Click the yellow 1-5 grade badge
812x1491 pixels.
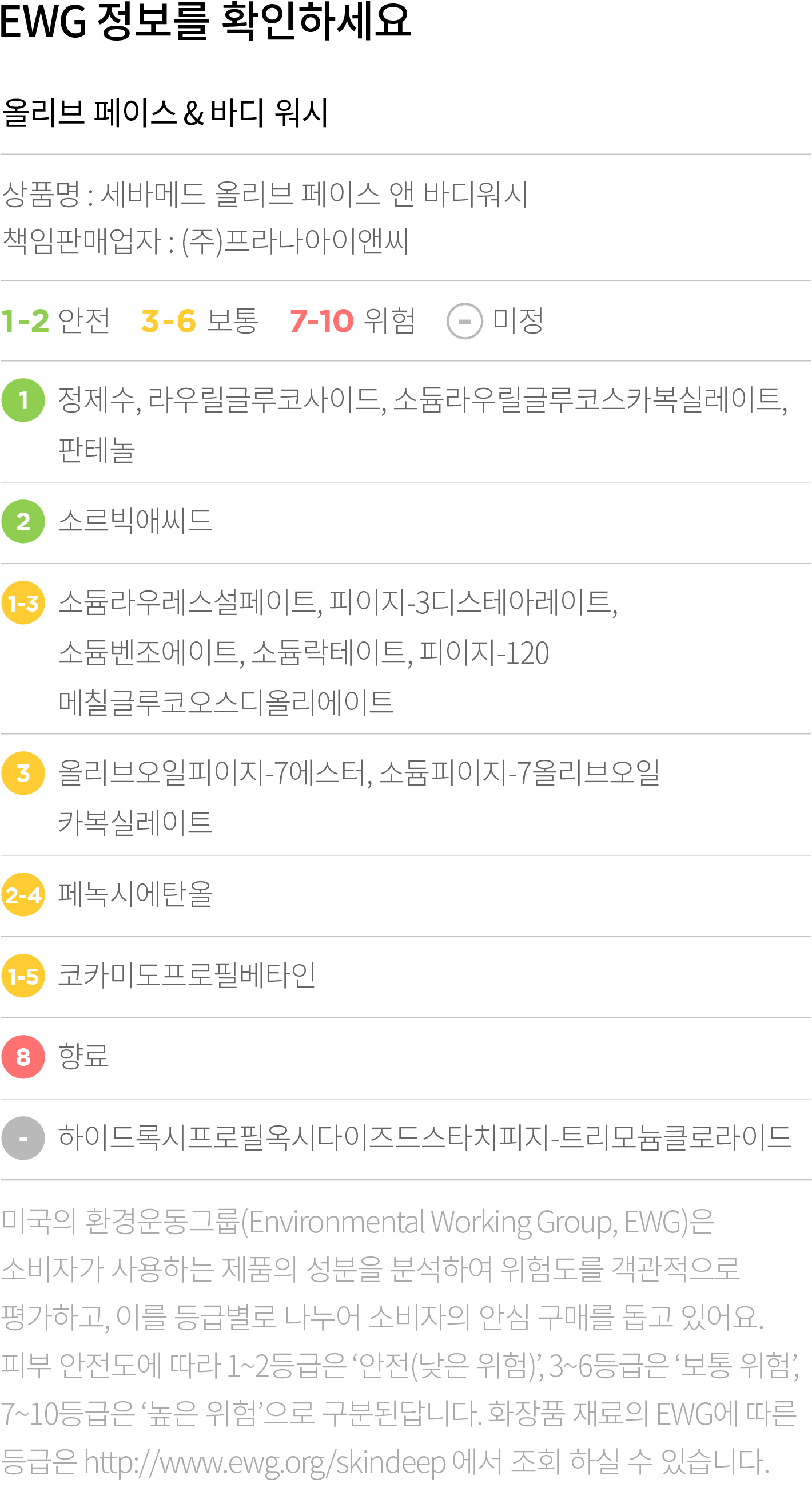23,976
